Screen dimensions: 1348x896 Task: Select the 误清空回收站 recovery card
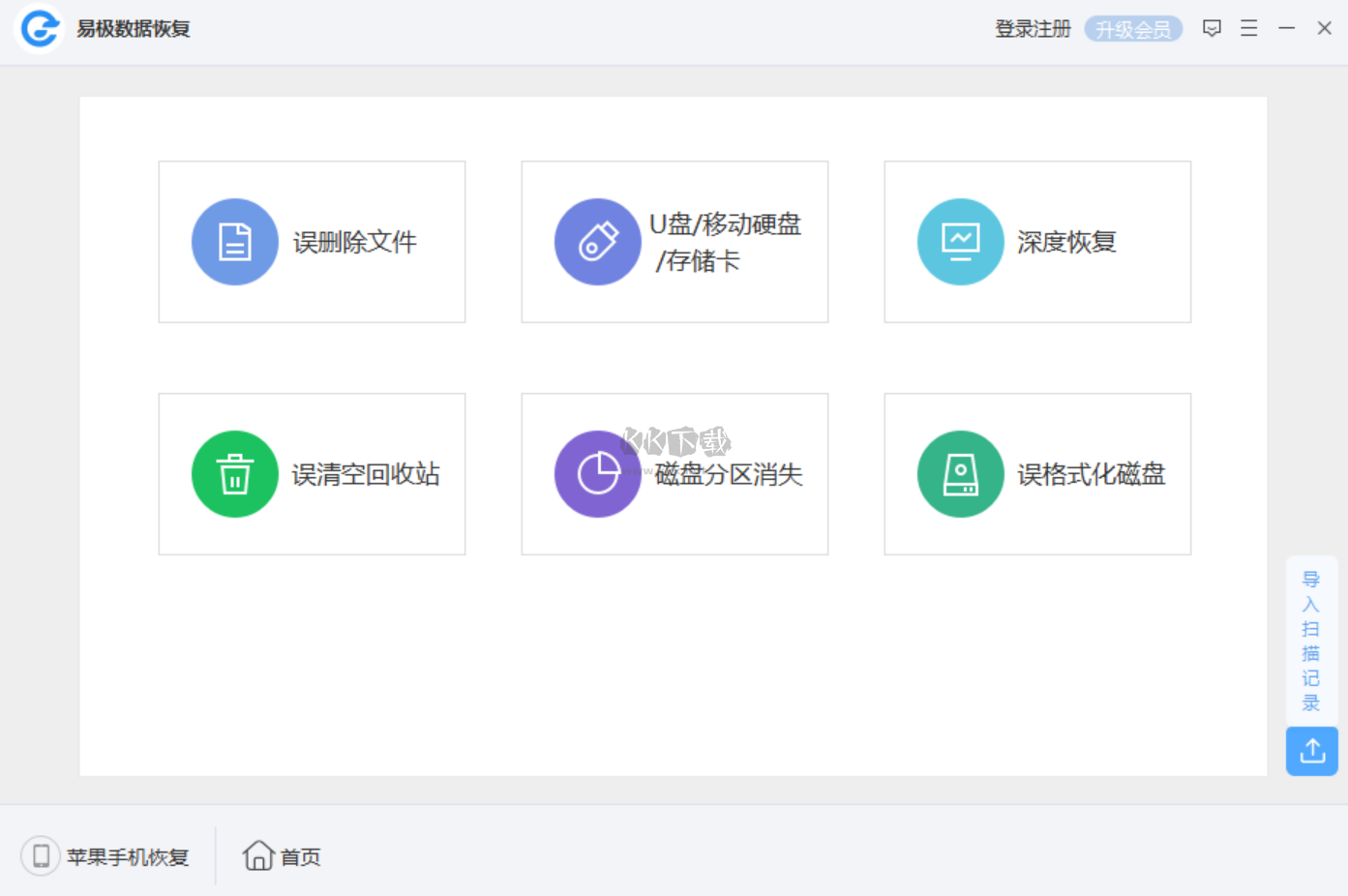pyautogui.click(x=312, y=474)
